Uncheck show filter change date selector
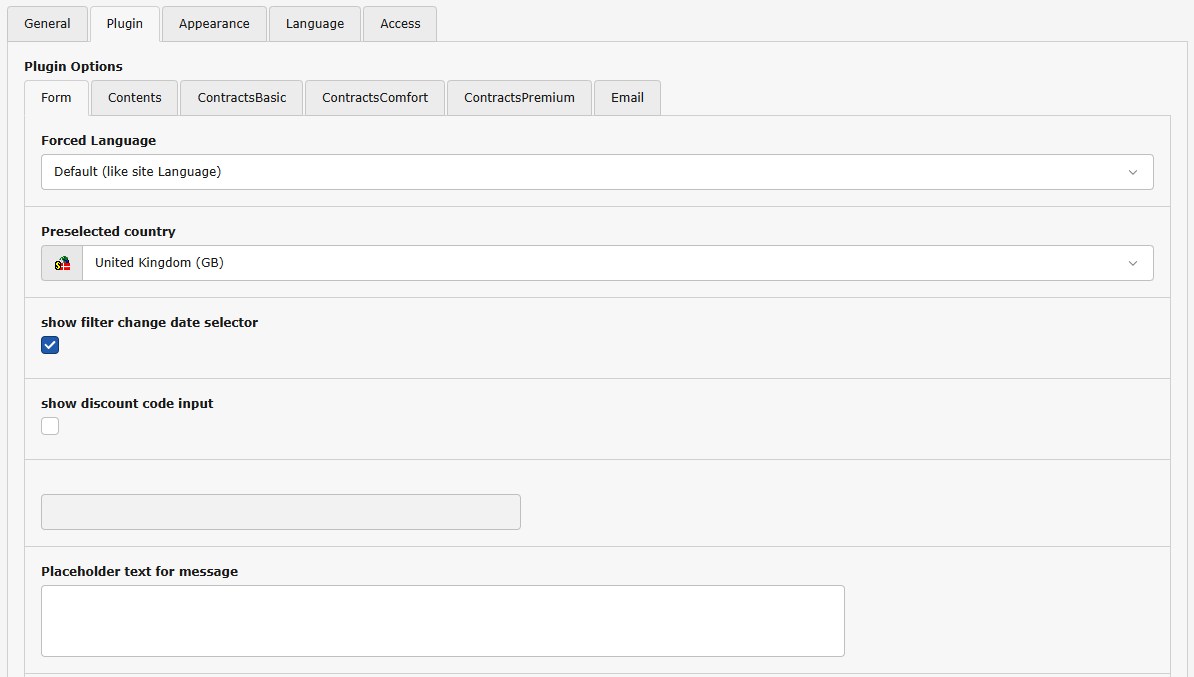This screenshot has height=677, width=1194. [50, 345]
